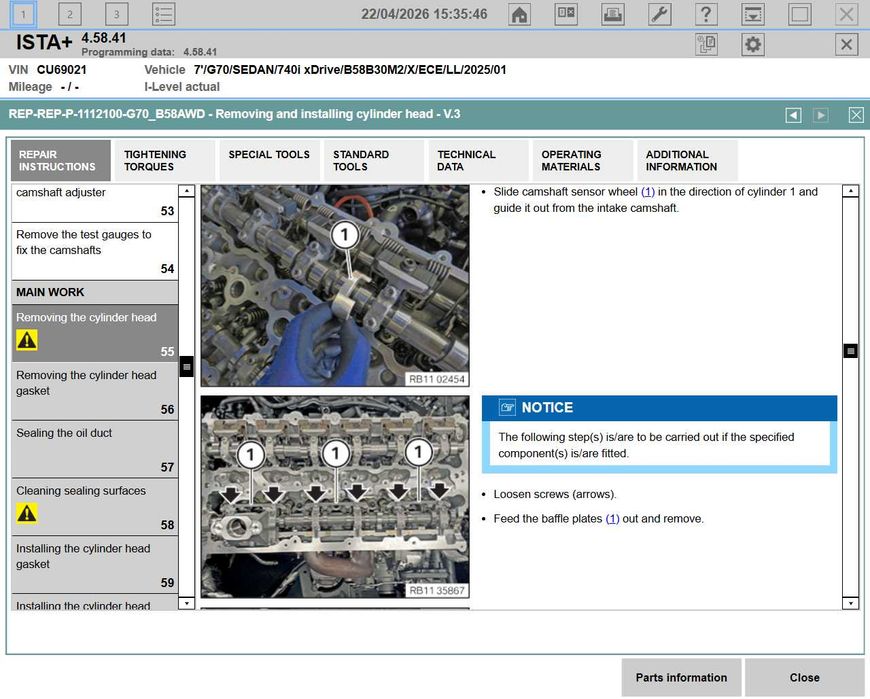Viewport: 870px width, 699px height.
Task: Go to step 59 Installing the cylinder head gasket
Action: [95, 564]
